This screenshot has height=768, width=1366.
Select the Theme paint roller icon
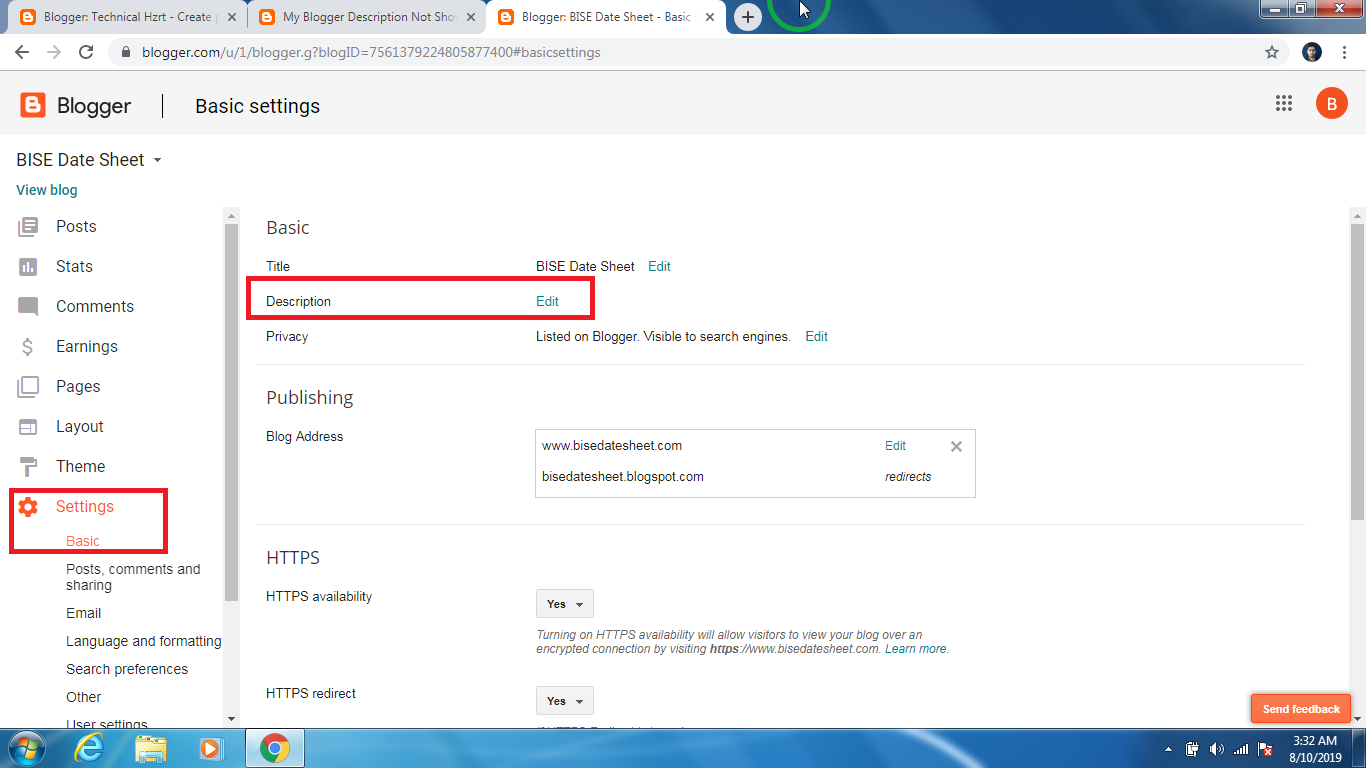pos(28,467)
